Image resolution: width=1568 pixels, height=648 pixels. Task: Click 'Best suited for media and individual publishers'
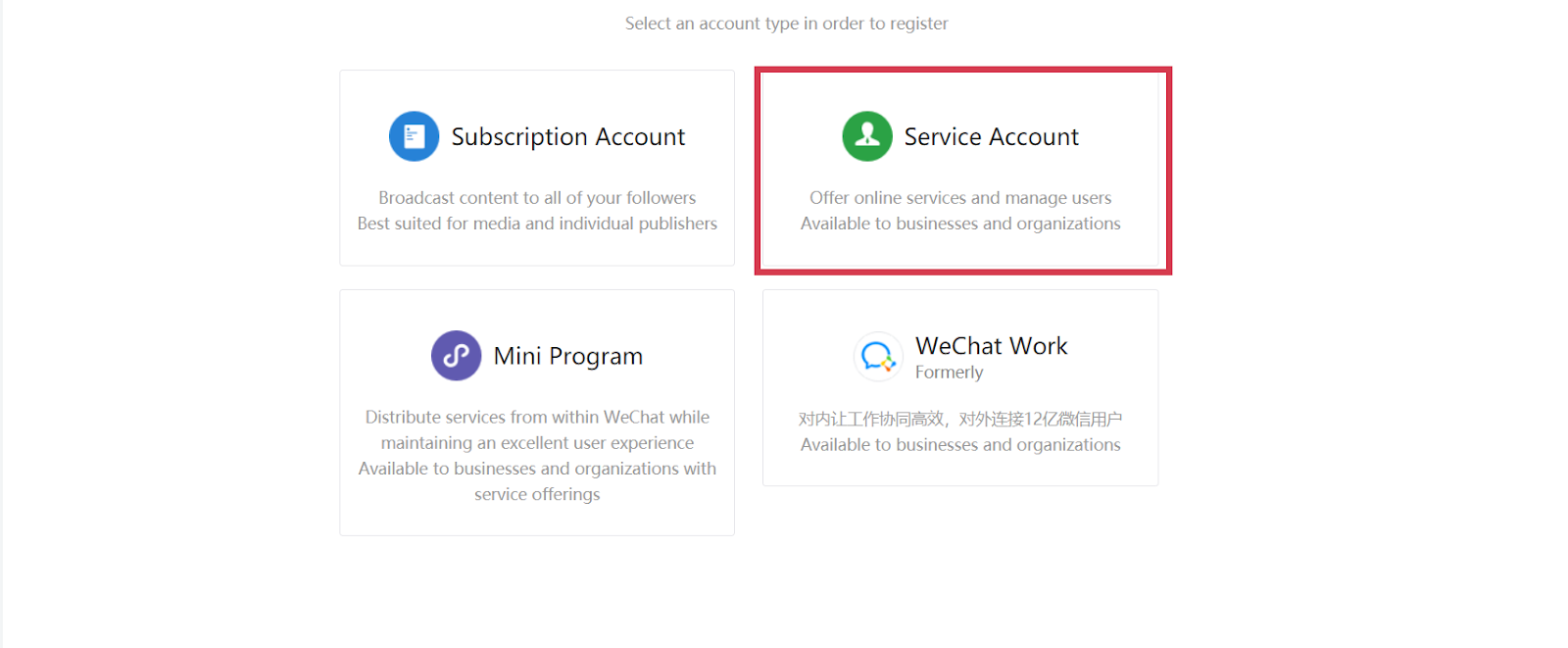[x=537, y=224]
